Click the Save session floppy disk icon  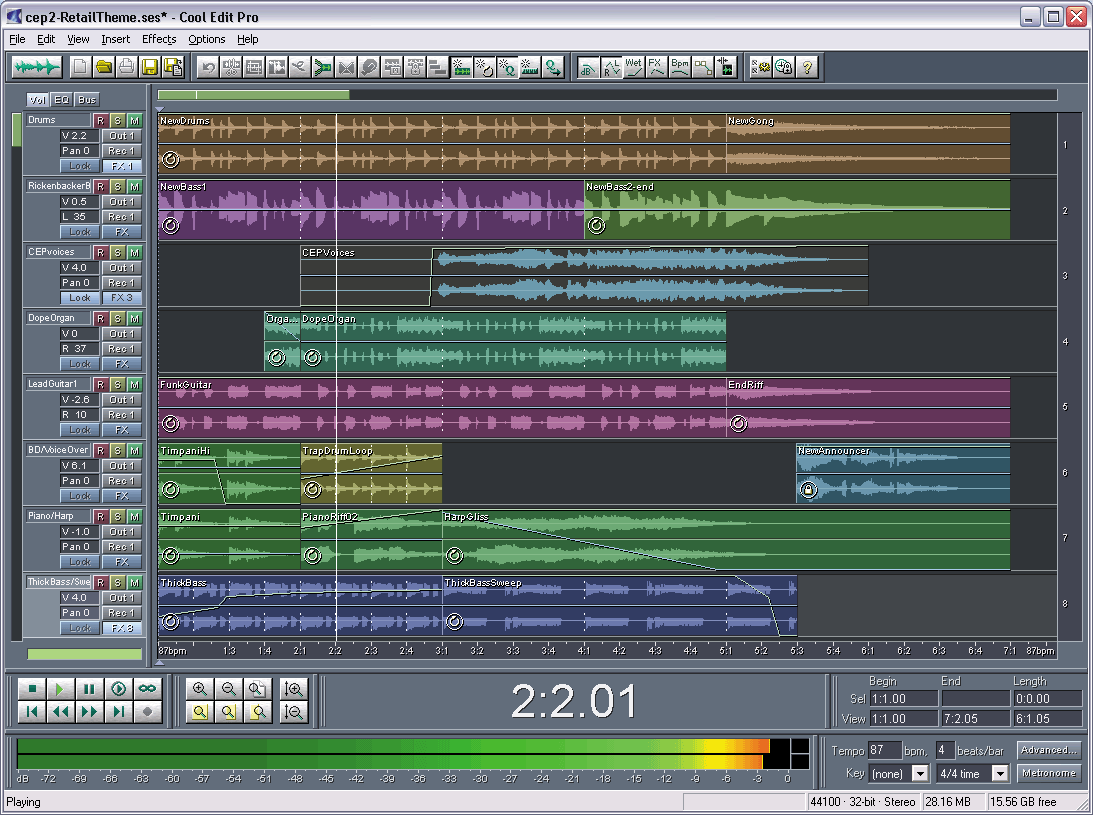point(150,68)
